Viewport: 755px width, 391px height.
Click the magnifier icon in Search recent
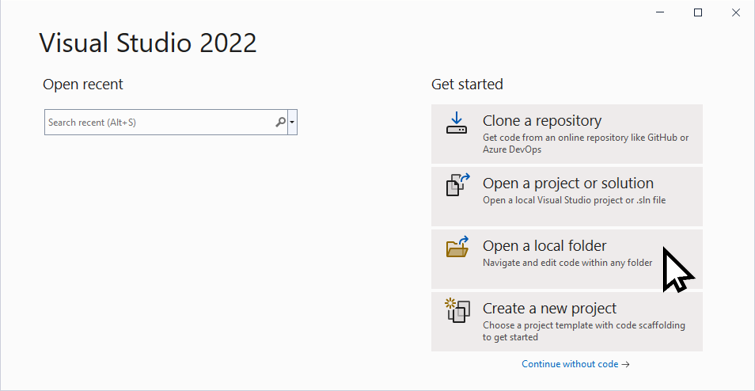tap(280, 122)
